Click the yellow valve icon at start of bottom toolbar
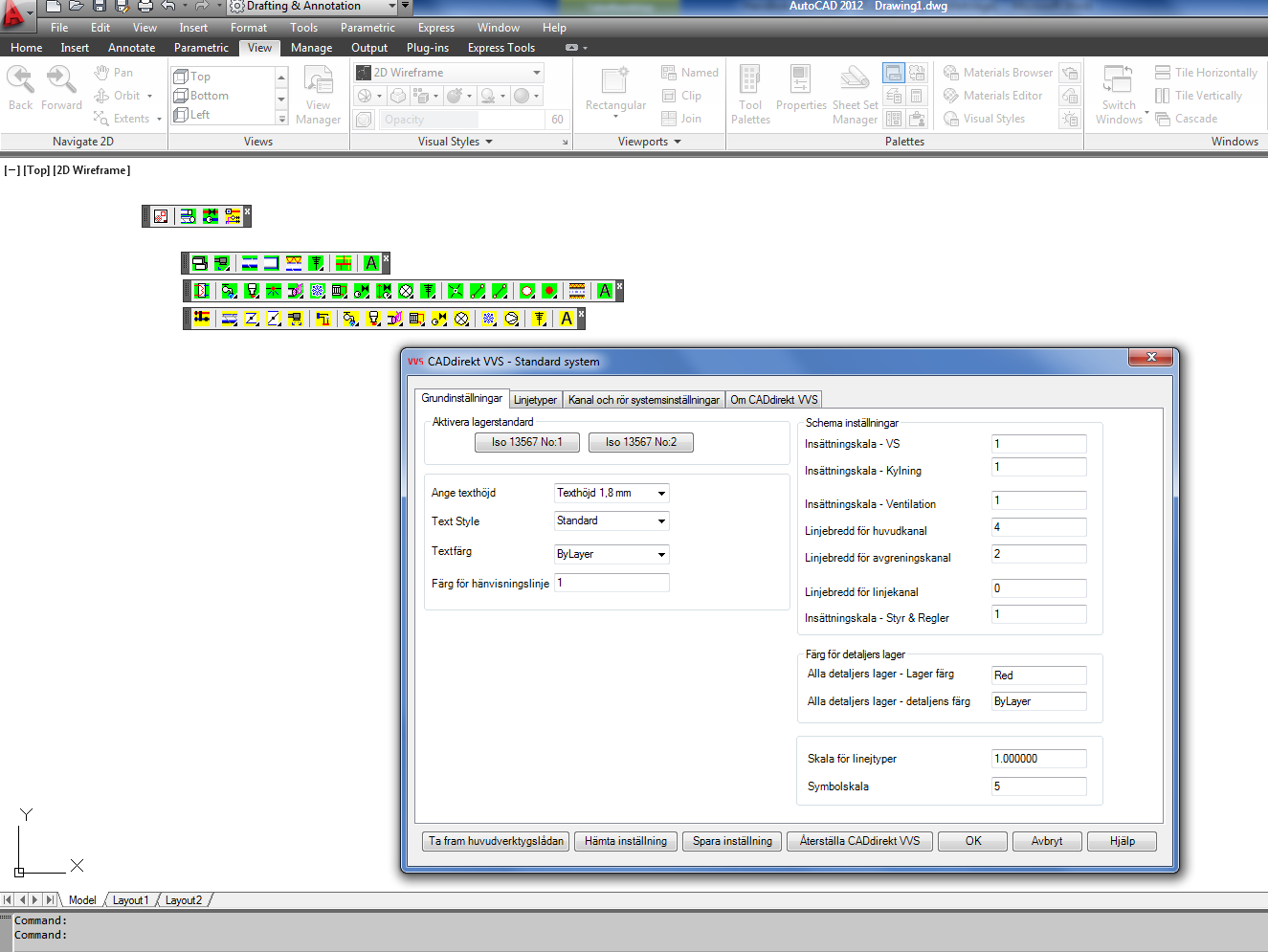 tap(202, 318)
